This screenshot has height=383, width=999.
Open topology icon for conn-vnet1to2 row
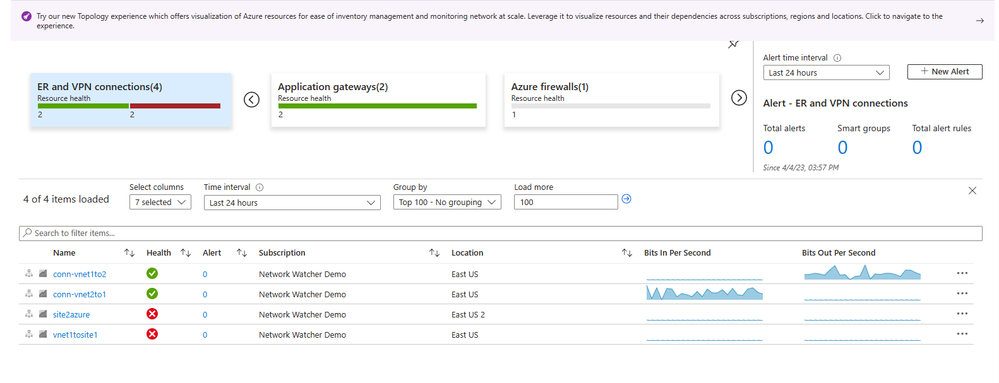[29, 274]
